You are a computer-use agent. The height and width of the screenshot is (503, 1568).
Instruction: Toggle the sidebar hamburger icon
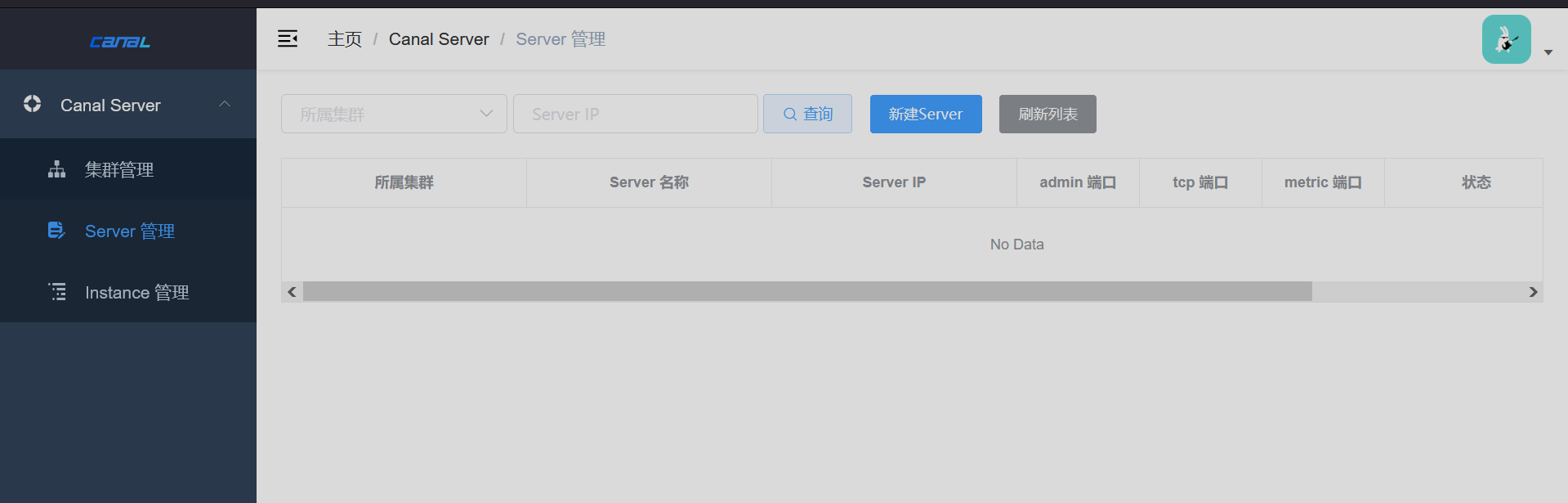tap(288, 38)
